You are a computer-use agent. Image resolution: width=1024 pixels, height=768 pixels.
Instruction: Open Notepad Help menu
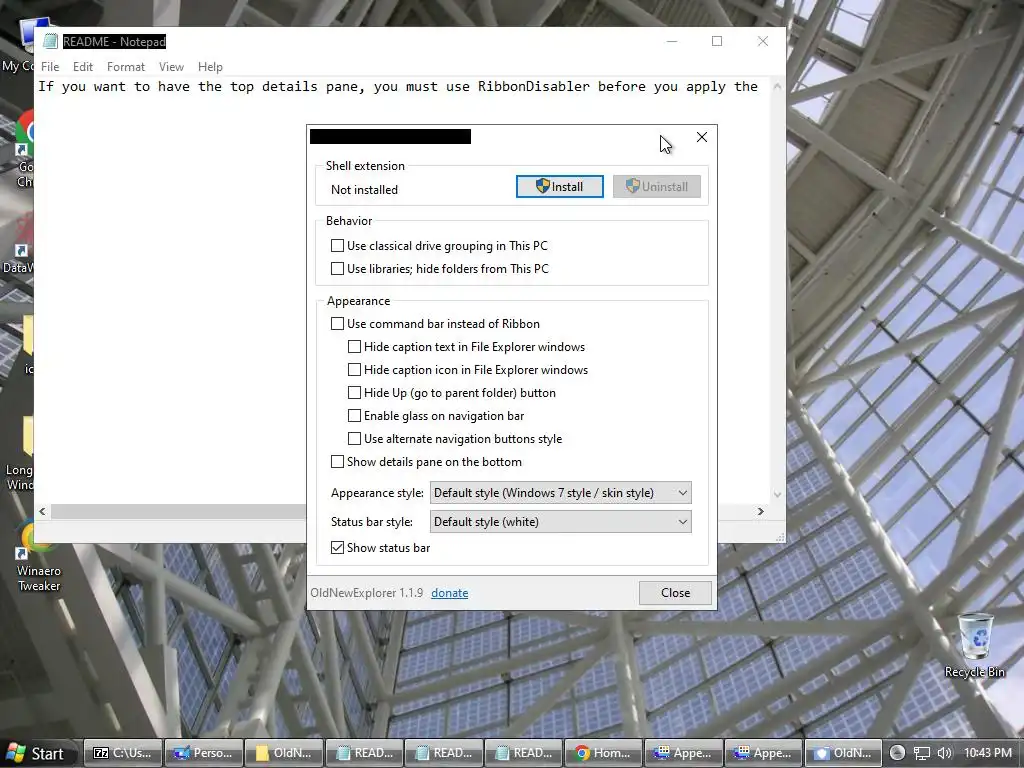(210, 67)
